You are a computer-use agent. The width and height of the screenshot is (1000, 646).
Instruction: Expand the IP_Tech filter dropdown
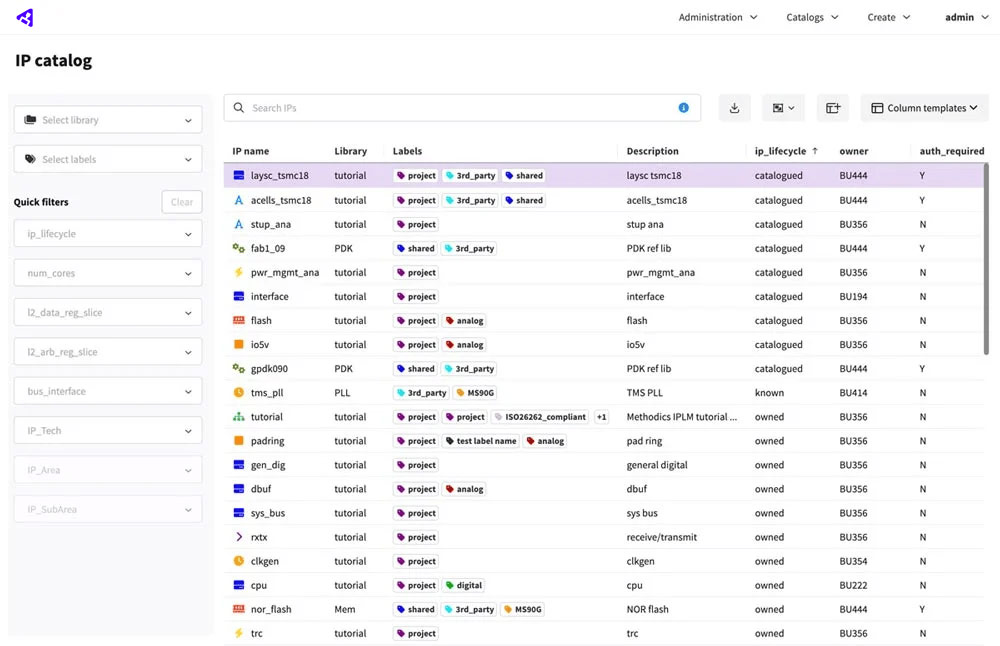[107, 430]
